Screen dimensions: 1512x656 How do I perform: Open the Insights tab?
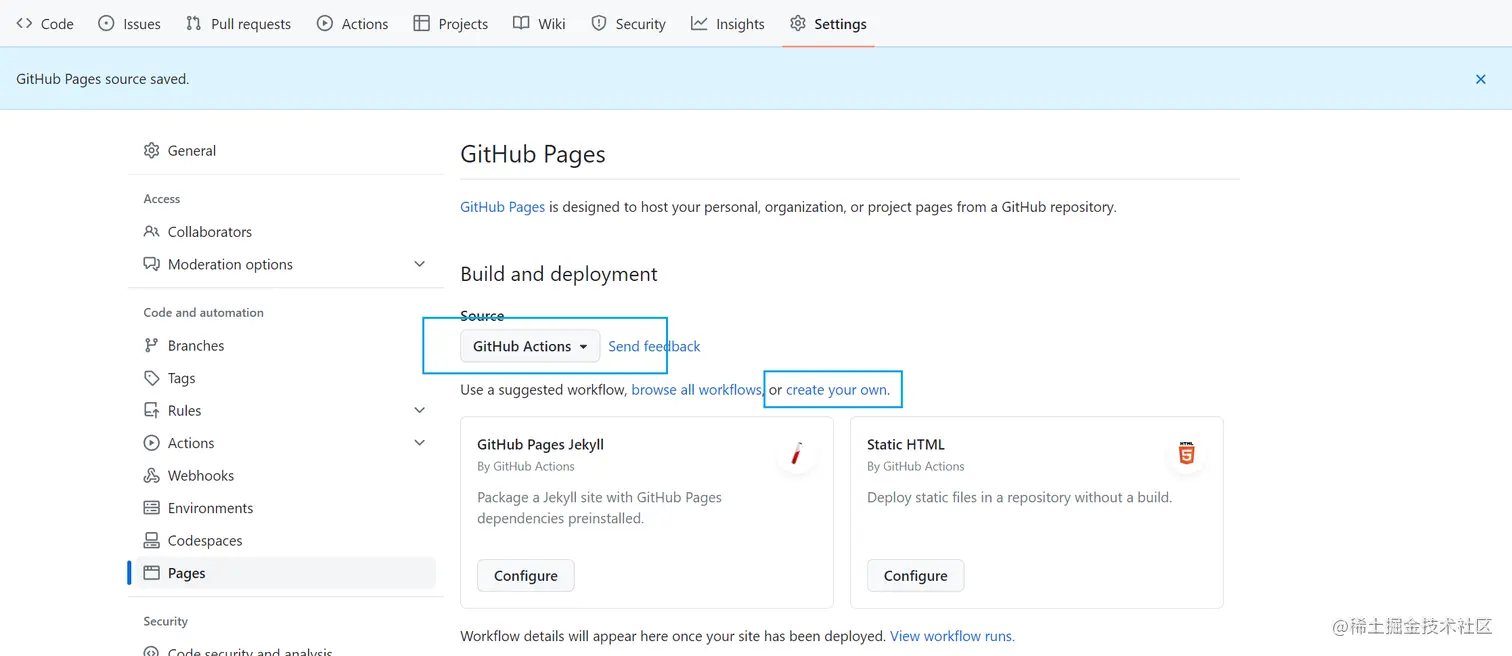(x=728, y=24)
